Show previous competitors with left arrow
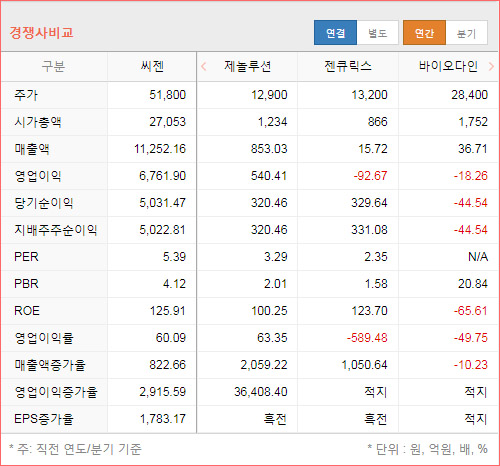The height and width of the screenshot is (466, 500). pos(204,67)
